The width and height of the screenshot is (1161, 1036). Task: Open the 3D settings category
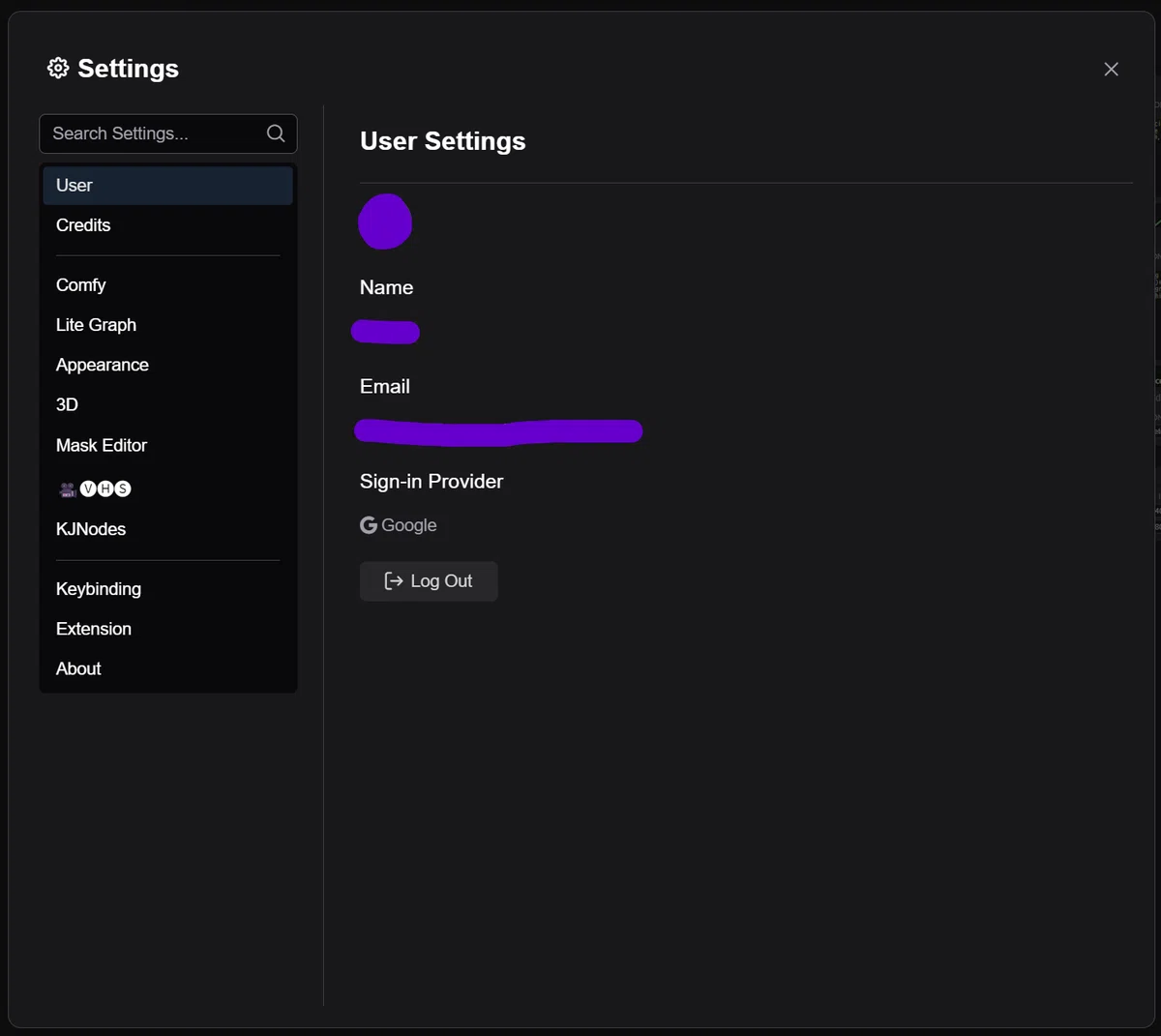[167, 404]
